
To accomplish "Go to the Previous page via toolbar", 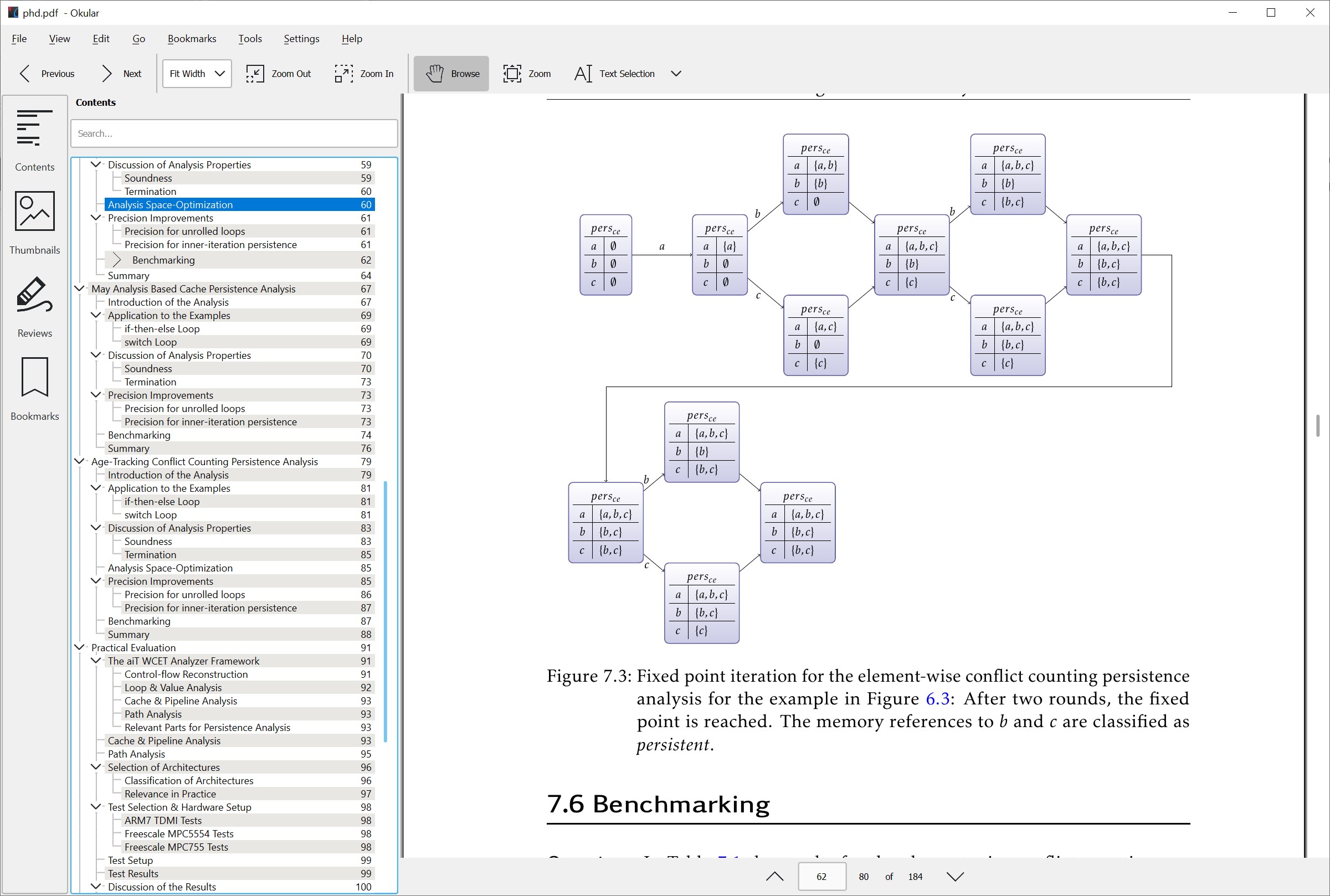I will coord(46,73).
